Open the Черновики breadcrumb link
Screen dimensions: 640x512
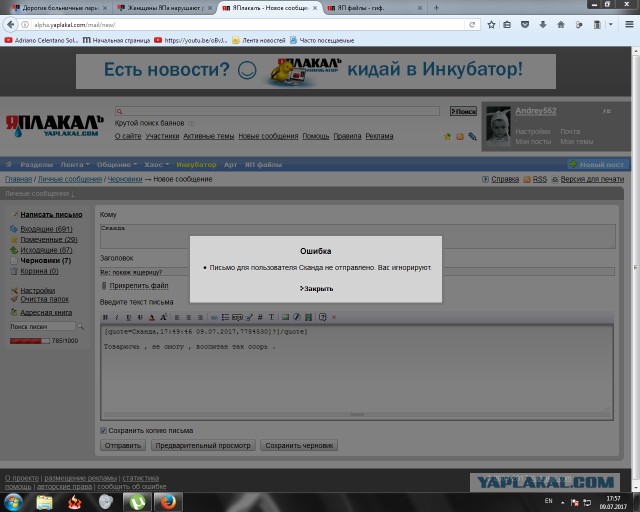click(125, 179)
